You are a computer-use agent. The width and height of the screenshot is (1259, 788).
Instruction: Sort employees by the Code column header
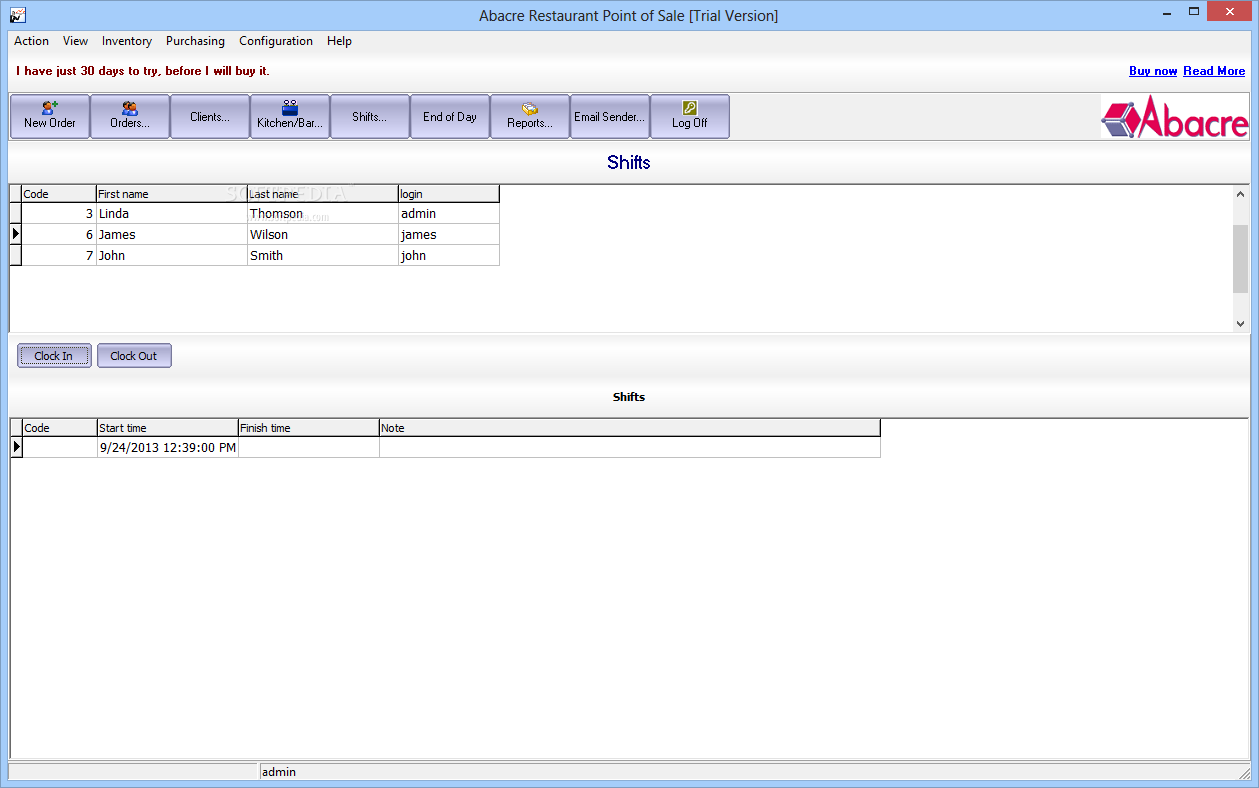(x=58, y=194)
